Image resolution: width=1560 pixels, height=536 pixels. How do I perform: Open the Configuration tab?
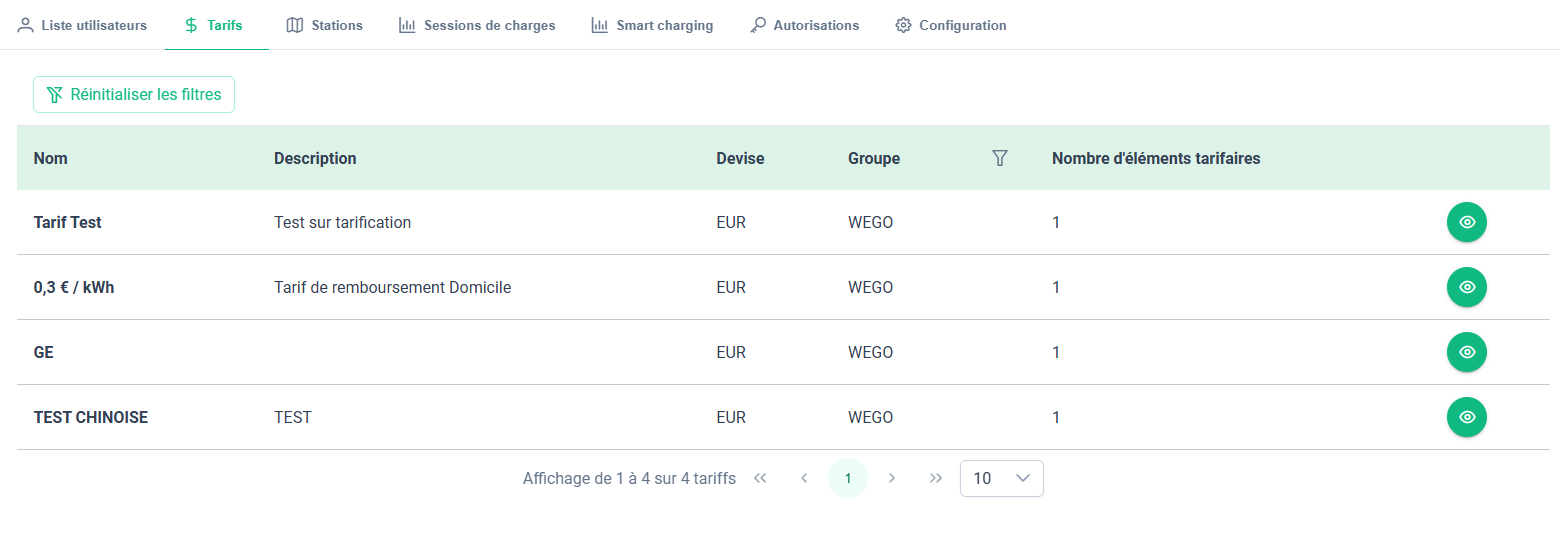[951, 25]
